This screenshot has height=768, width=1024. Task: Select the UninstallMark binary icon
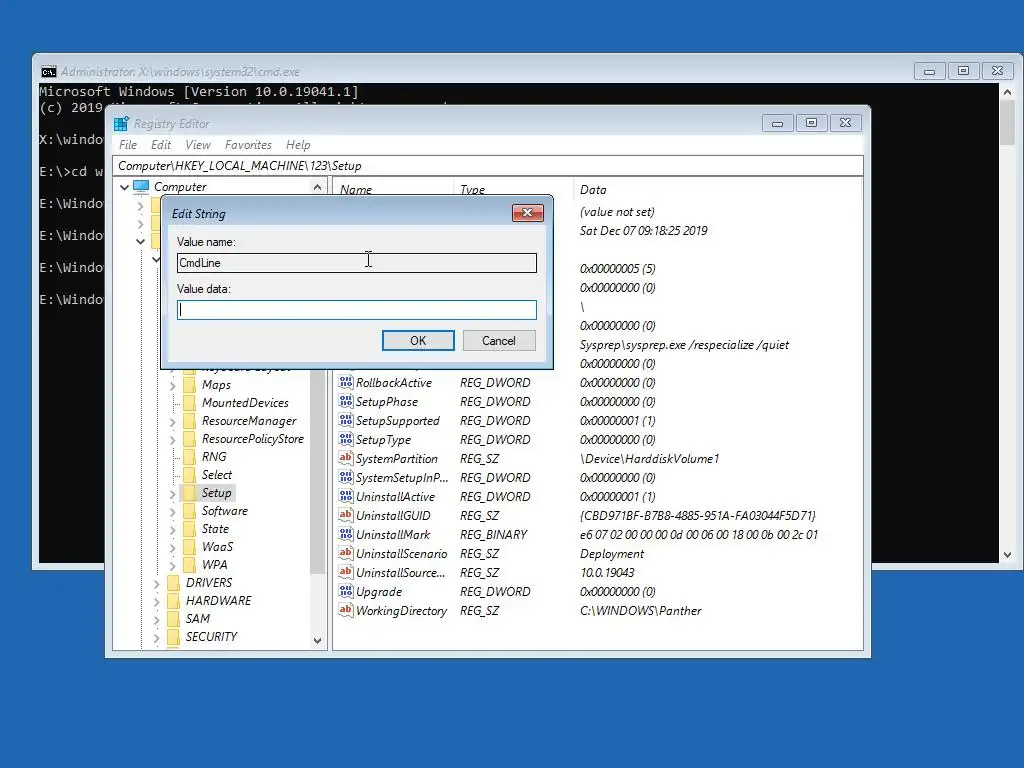345,534
